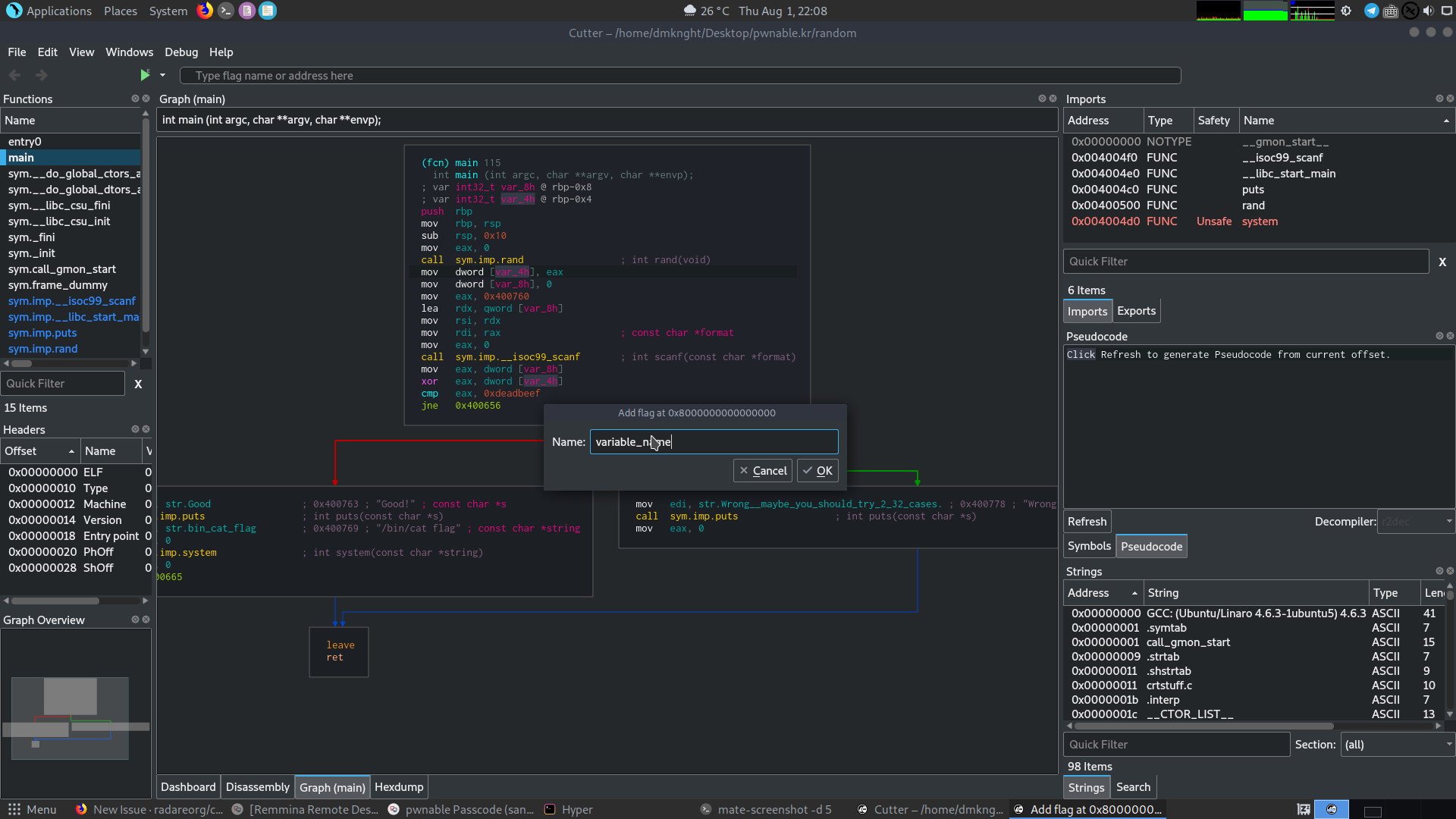Click the back navigation arrow
Screen dimensions: 1456x819
(x=14, y=75)
